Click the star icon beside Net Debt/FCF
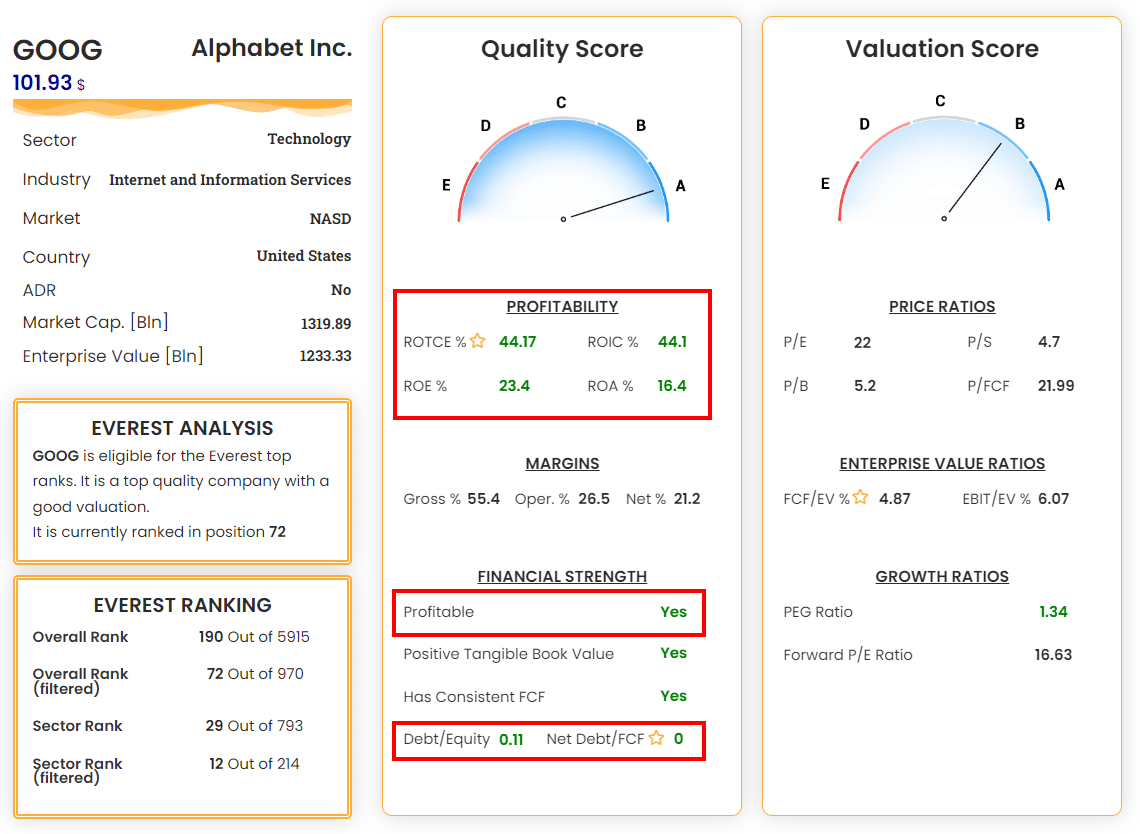 (657, 738)
